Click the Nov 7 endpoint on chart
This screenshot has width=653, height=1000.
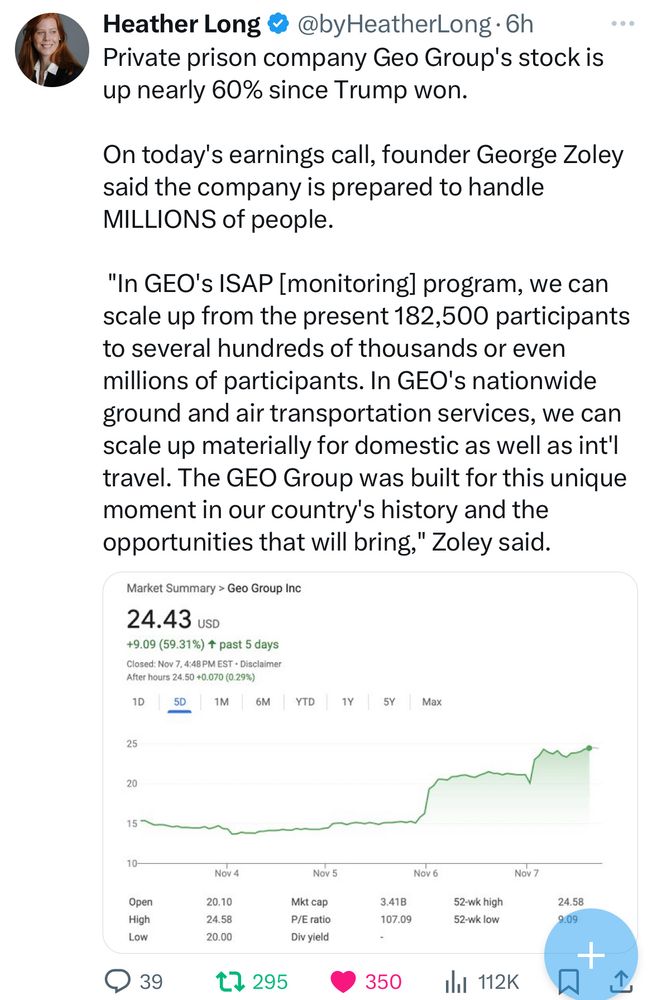(591, 747)
